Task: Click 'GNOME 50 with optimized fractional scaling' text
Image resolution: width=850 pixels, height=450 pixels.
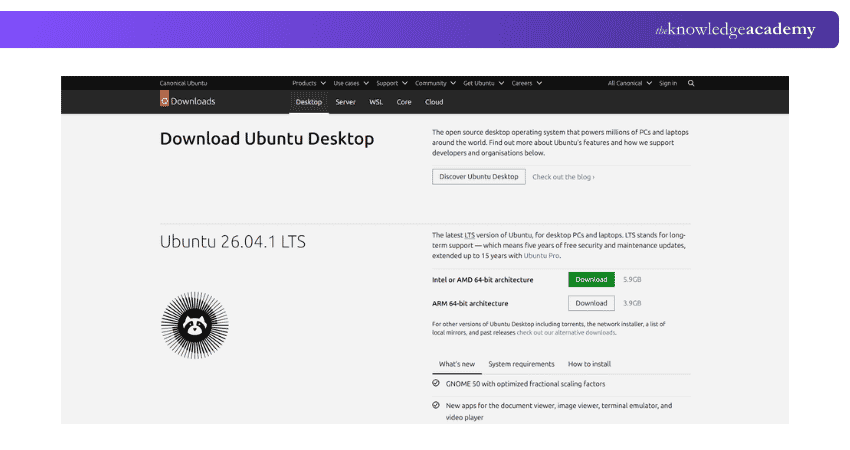Action: 525,384
